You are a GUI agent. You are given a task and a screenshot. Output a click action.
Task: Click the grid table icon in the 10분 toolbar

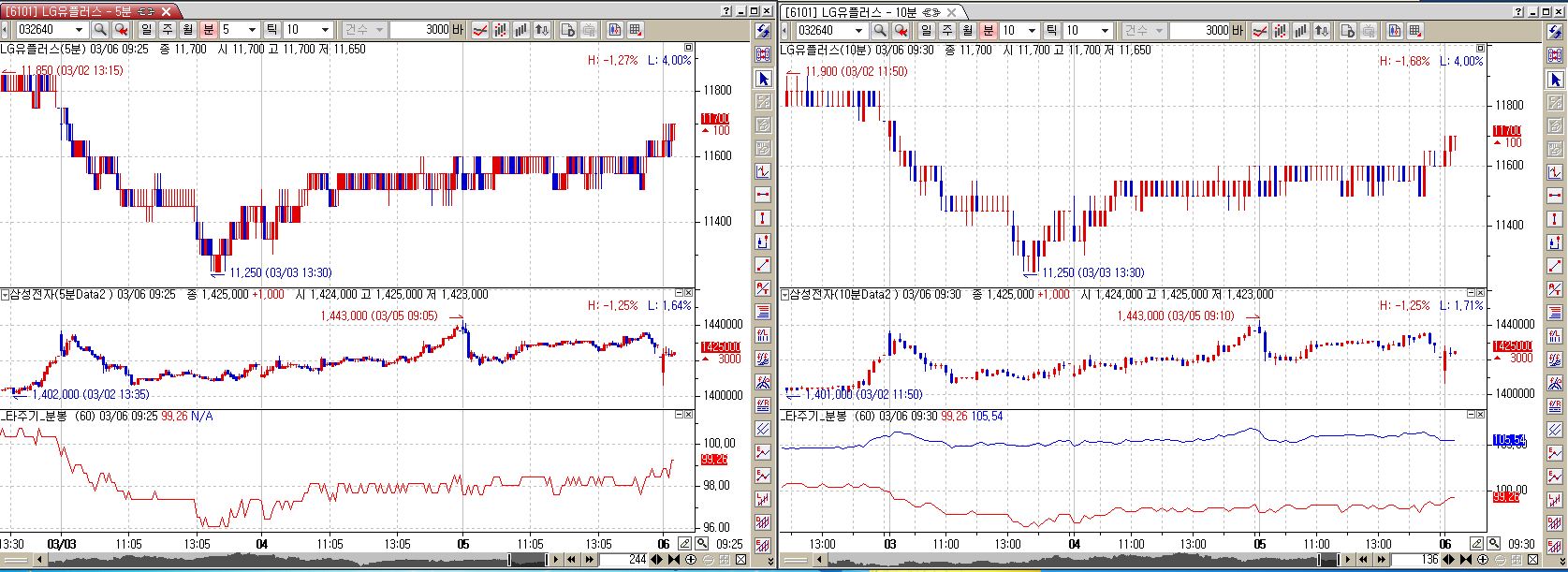click(x=1414, y=30)
